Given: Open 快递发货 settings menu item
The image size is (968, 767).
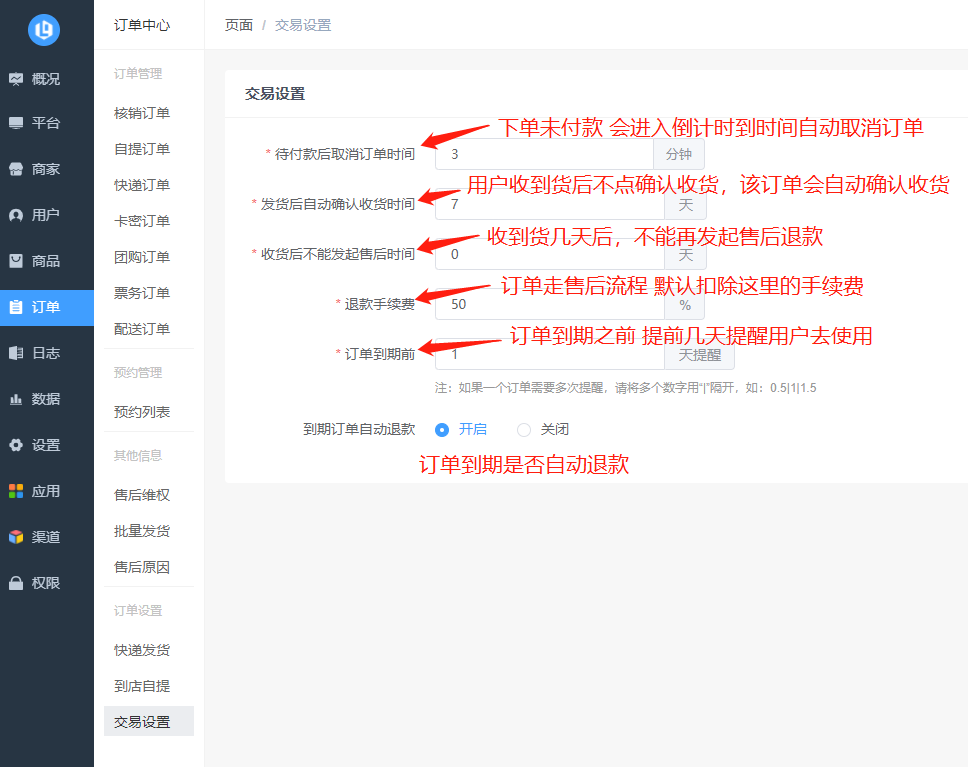Looking at the screenshot, I should (x=142, y=650).
